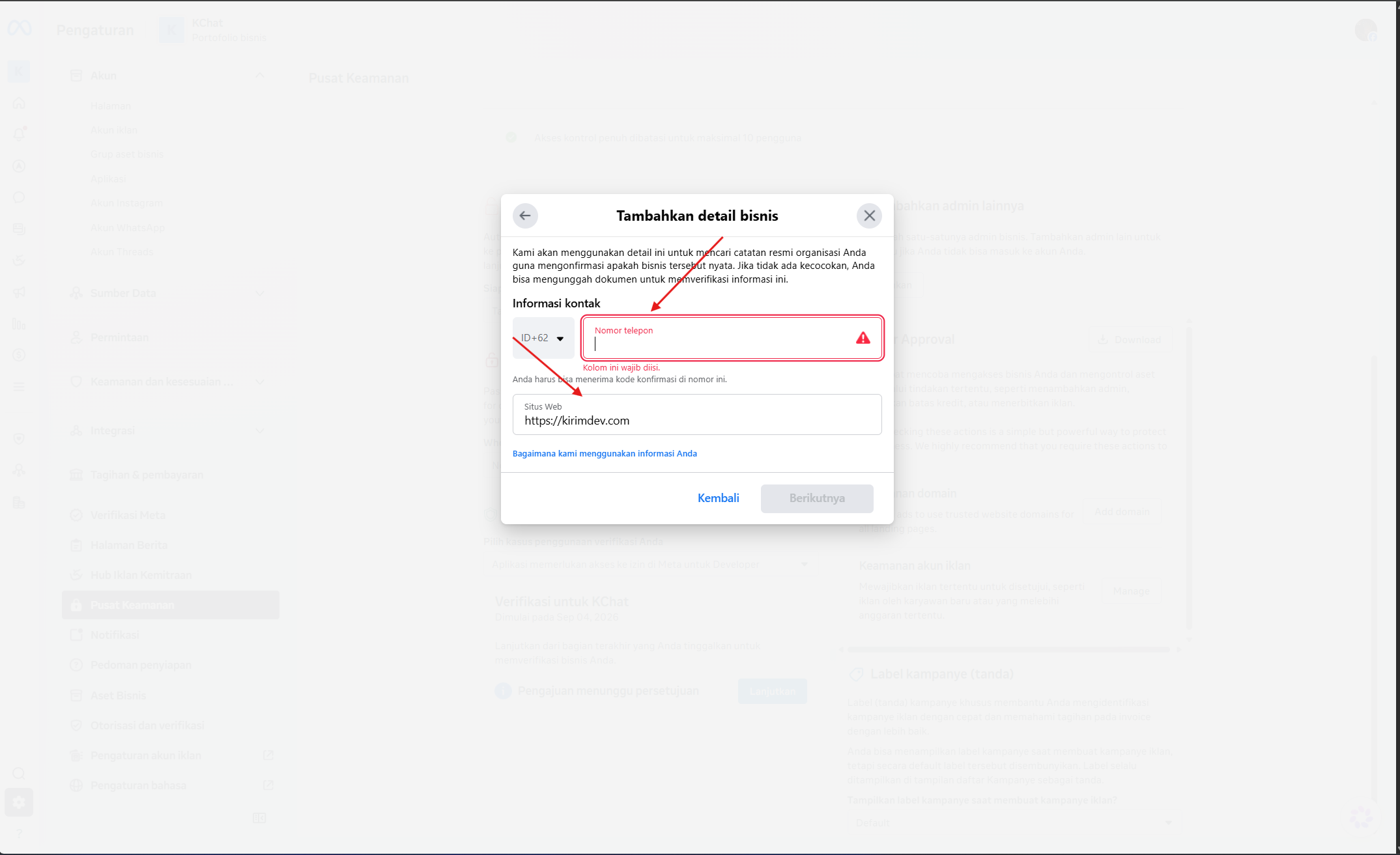Open Akun iklan menu item

coord(114,130)
